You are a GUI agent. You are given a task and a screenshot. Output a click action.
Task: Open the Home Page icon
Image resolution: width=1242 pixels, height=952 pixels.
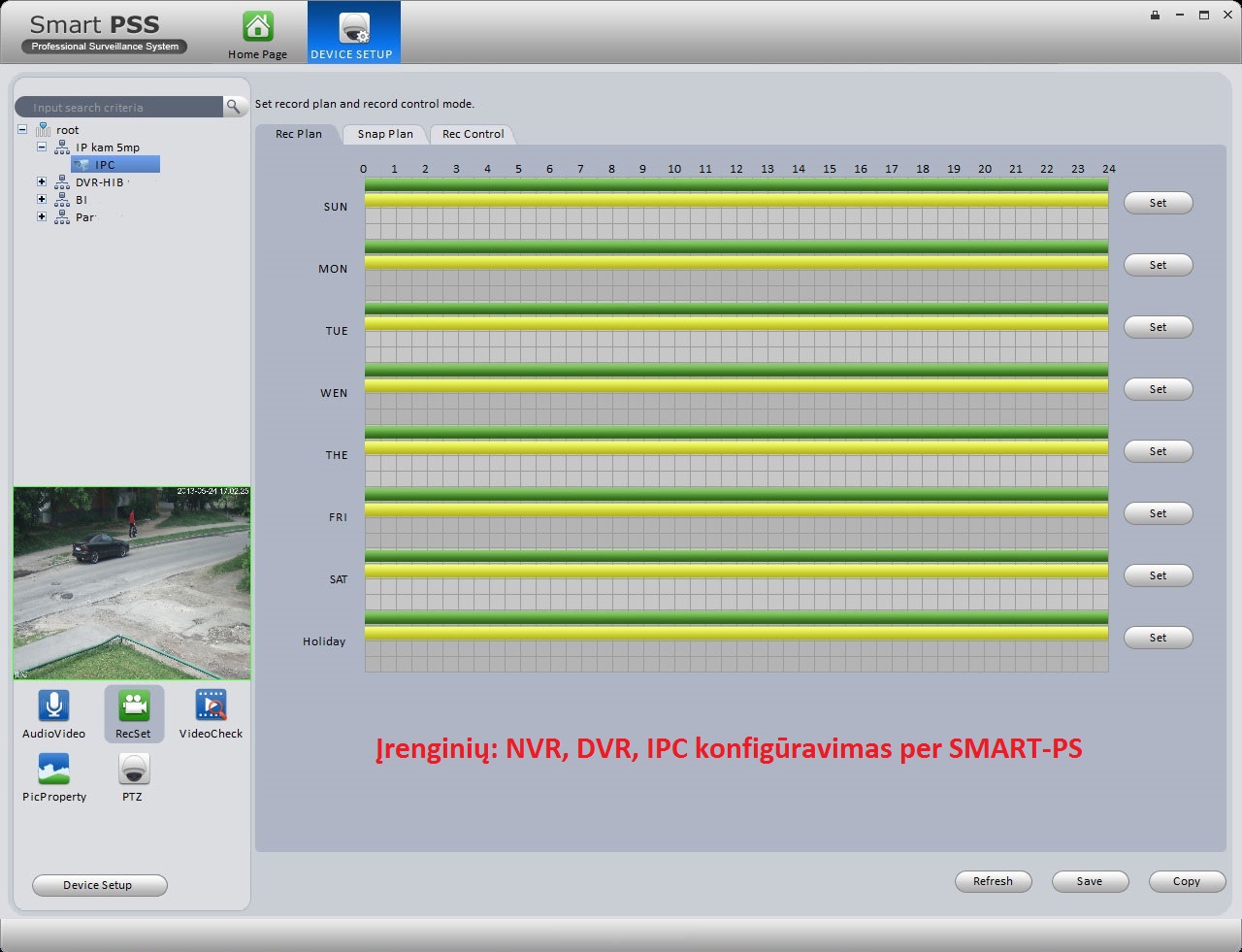(257, 26)
